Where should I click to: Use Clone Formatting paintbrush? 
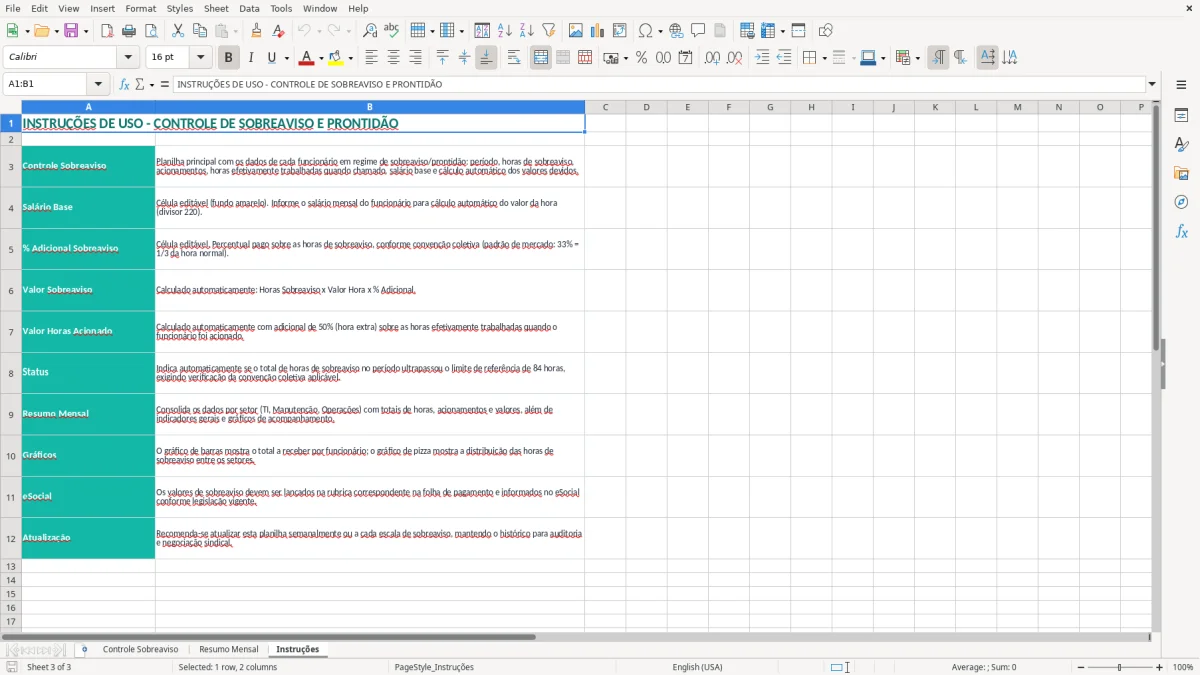[257, 31]
